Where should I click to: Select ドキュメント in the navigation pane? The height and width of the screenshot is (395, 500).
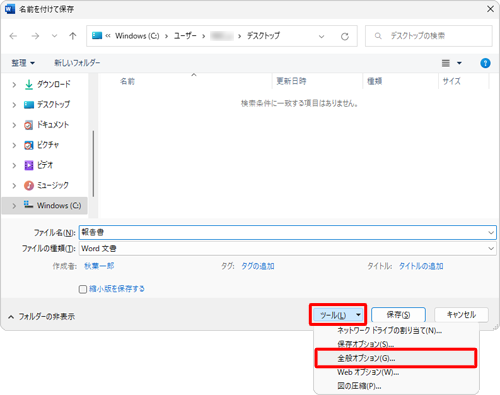coord(53,125)
